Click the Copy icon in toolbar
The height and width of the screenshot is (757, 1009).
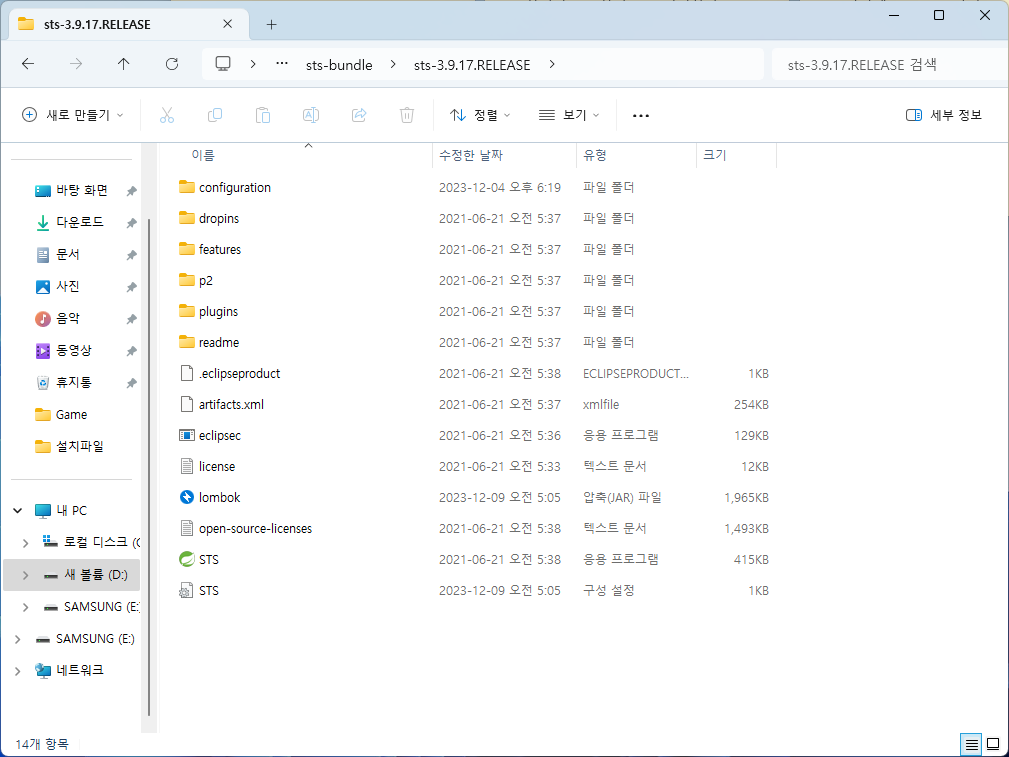(215, 115)
